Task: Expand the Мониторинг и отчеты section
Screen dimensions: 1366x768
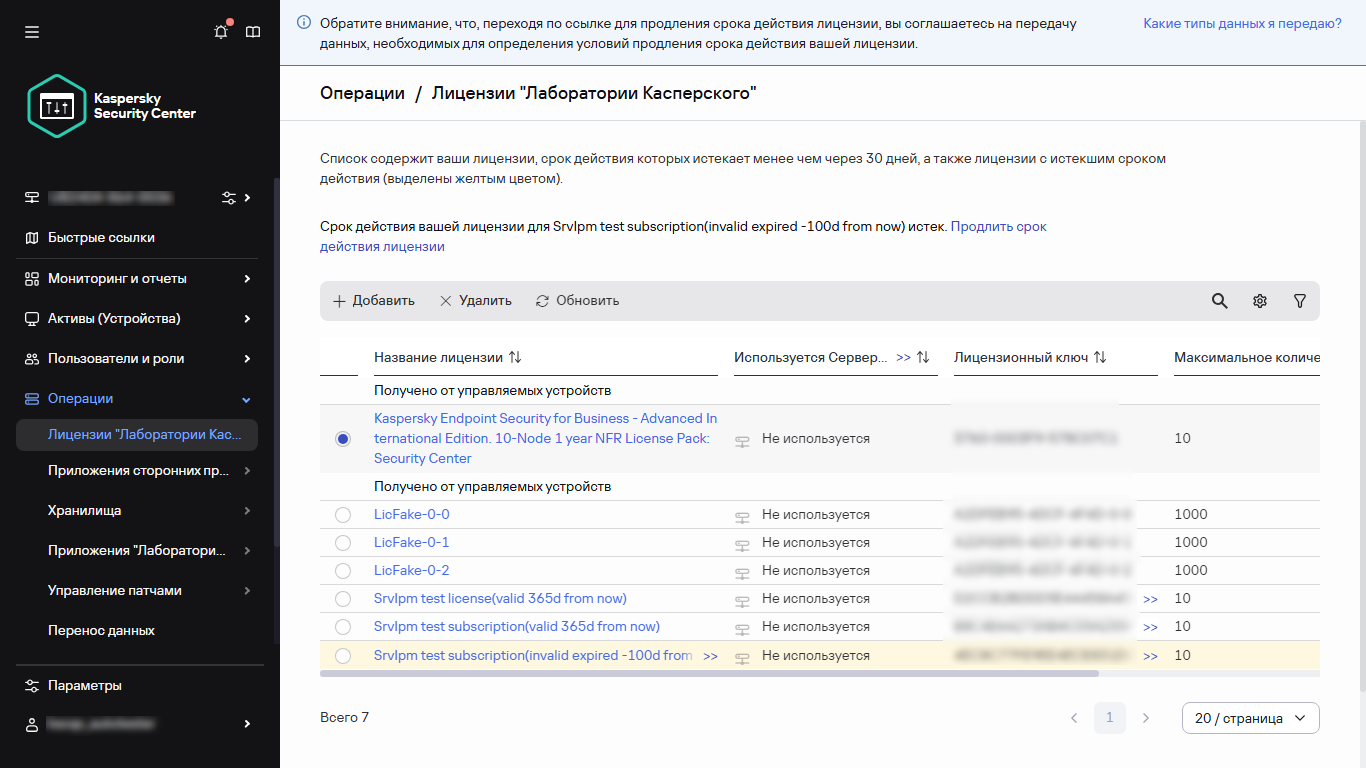Action: coord(137,279)
